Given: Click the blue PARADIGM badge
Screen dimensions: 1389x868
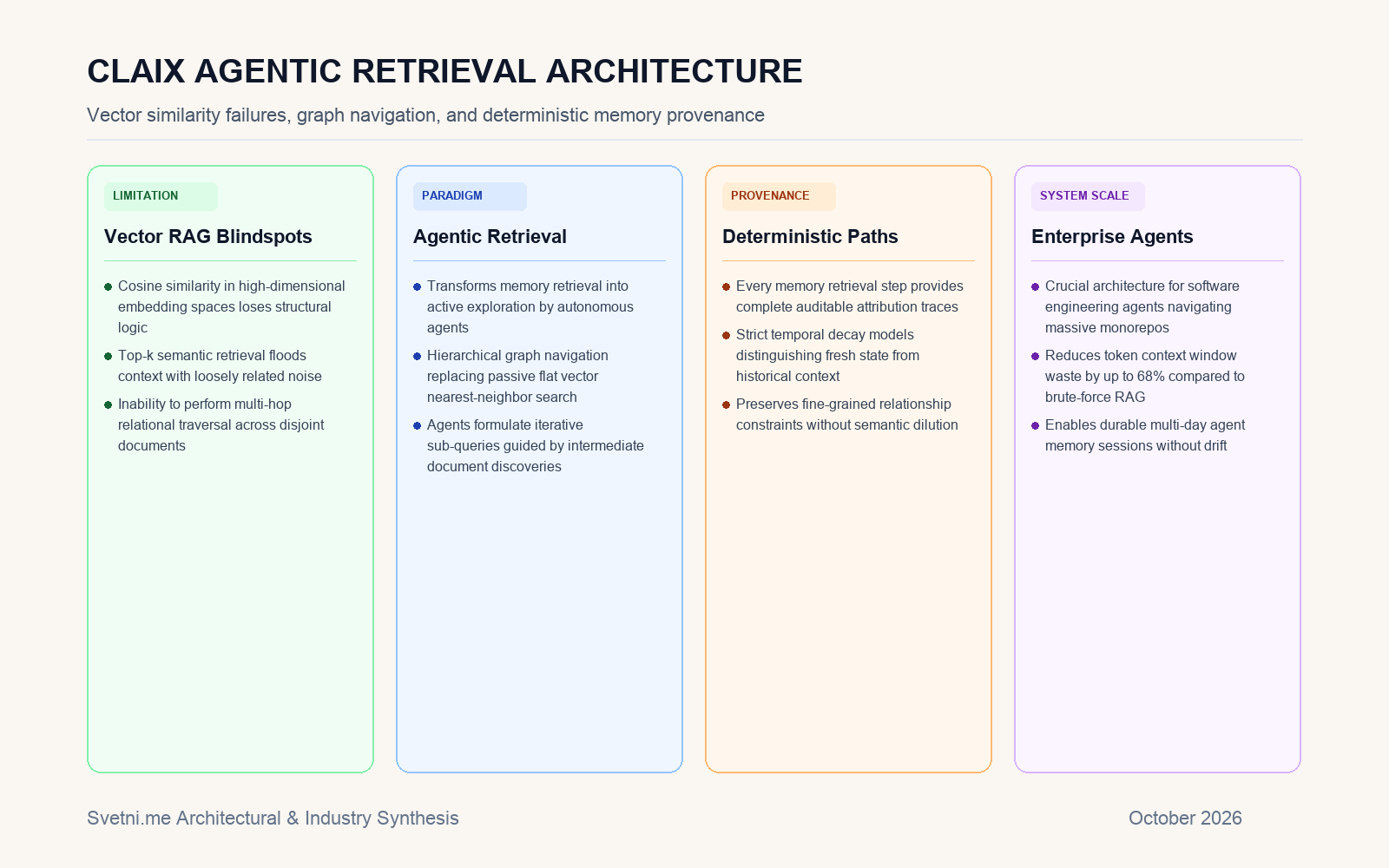Looking at the screenshot, I should [x=470, y=196].
